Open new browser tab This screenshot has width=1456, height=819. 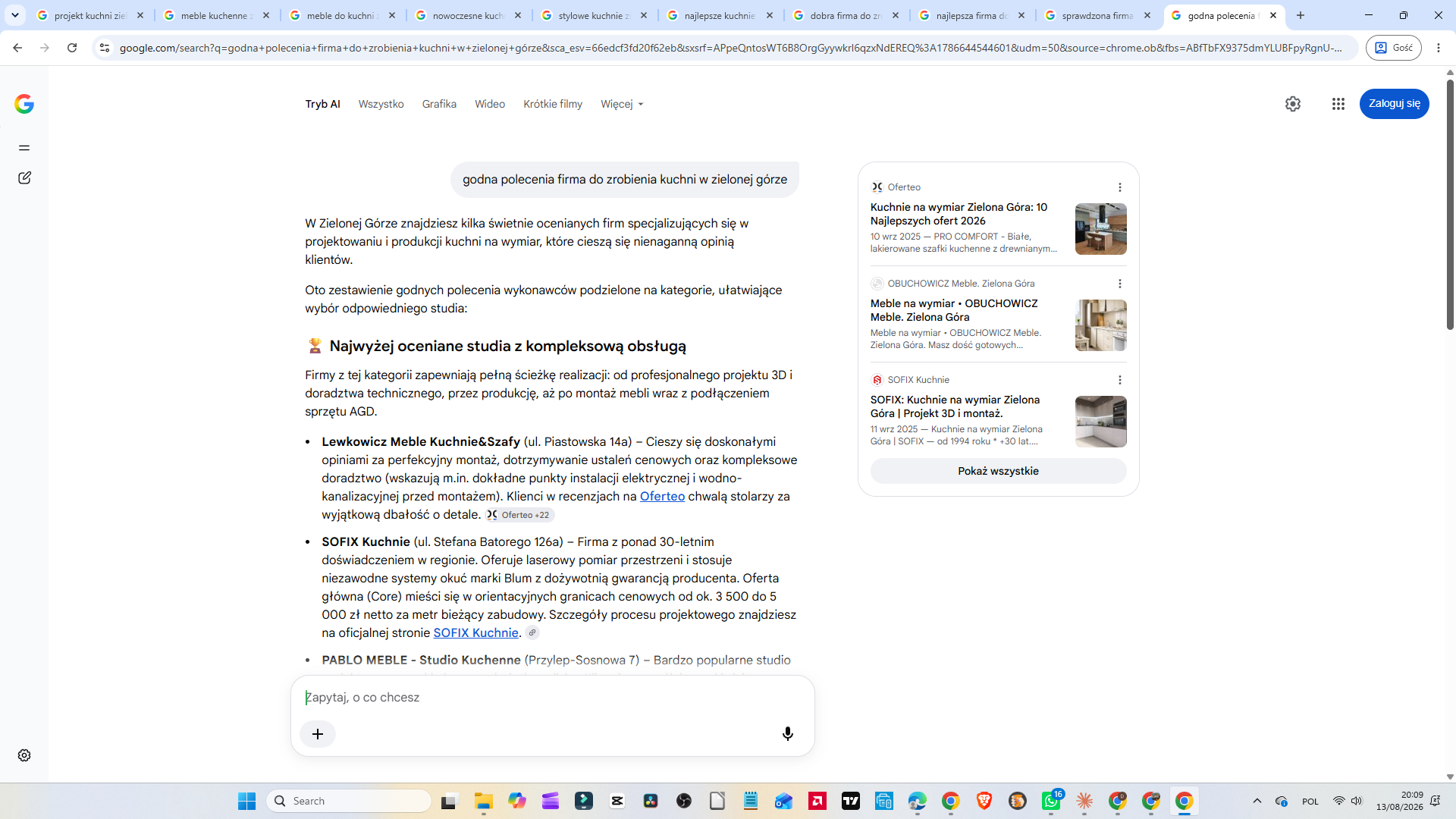click(x=1301, y=15)
